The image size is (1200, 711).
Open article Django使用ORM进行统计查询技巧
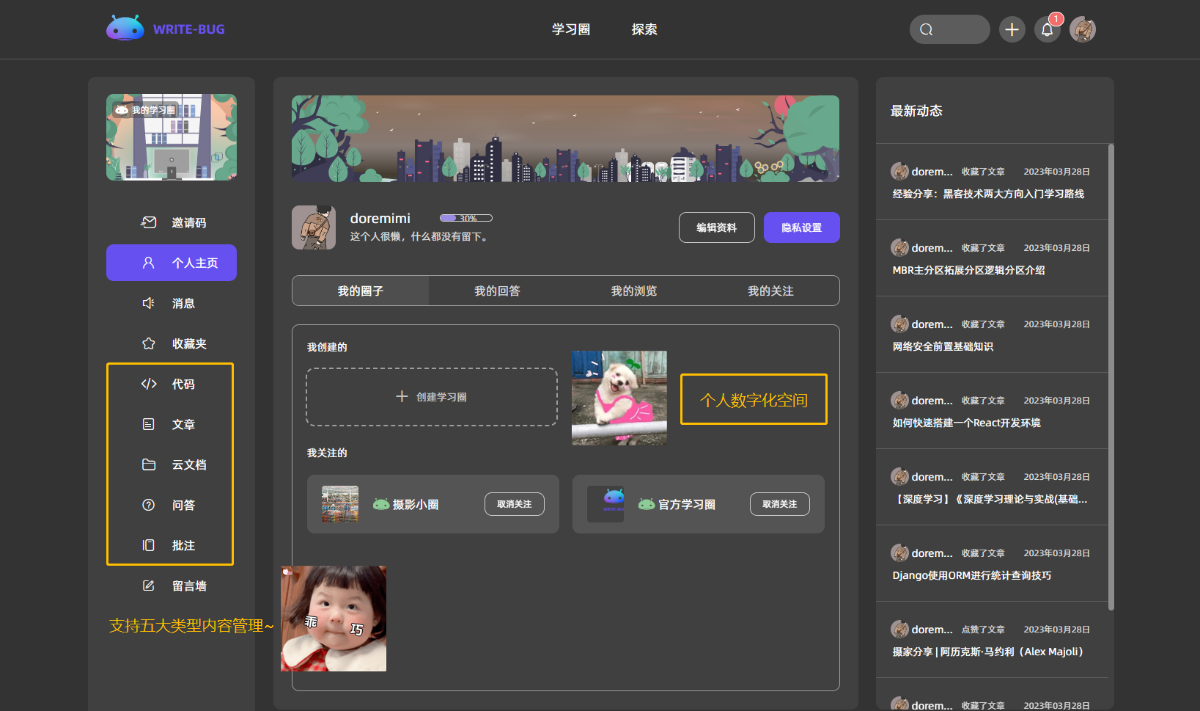pyautogui.click(x=971, y=575)
